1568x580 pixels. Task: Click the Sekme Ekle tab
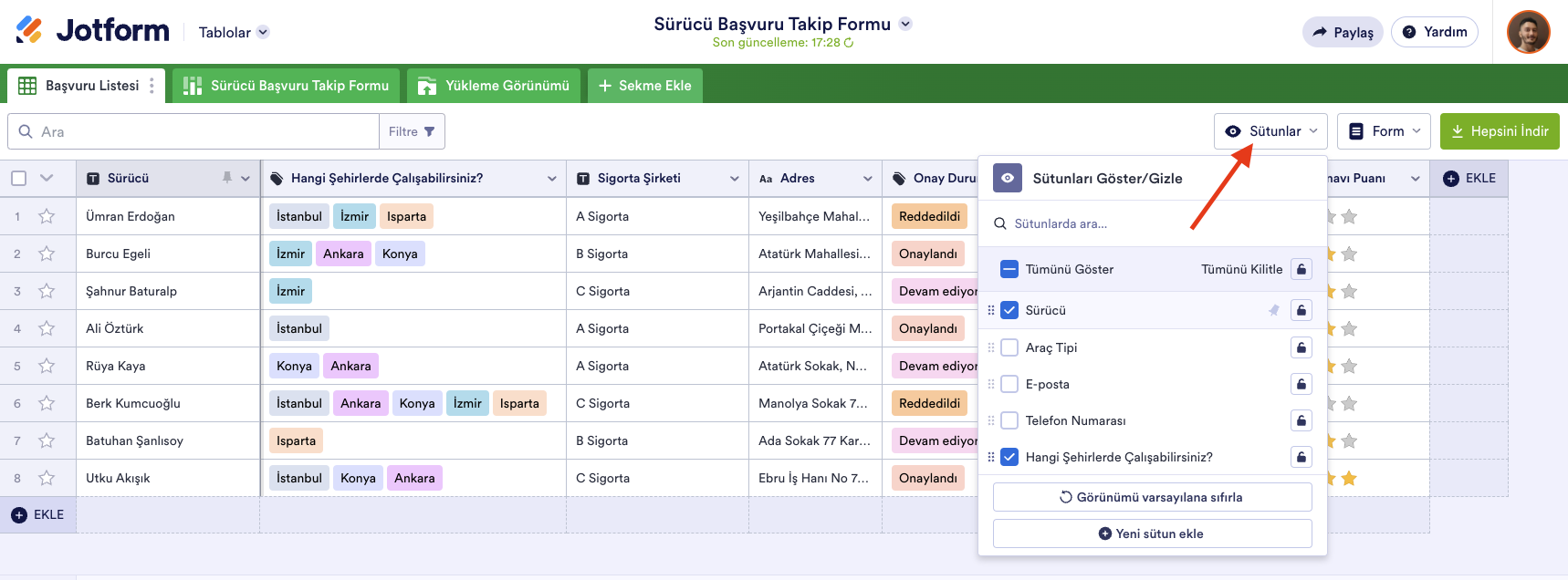644,86
